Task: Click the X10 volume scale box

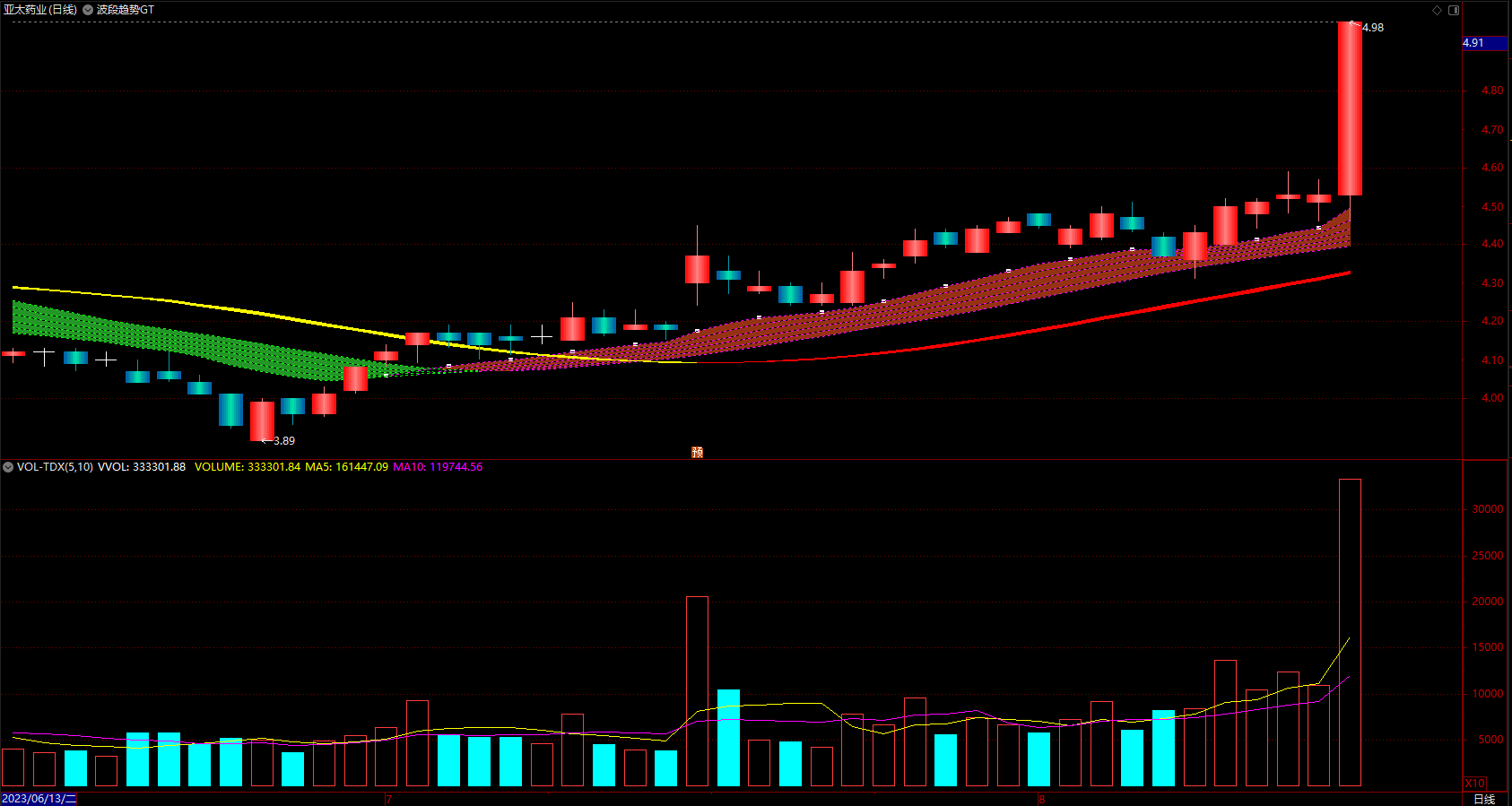Action: click(x=1475, y=783)
